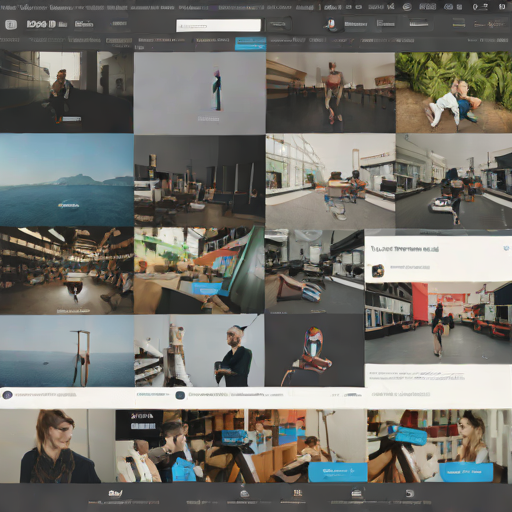Open thumbnail of person walking beside long table
Viewport: 512px width, 512px height.
coord(330,92)
